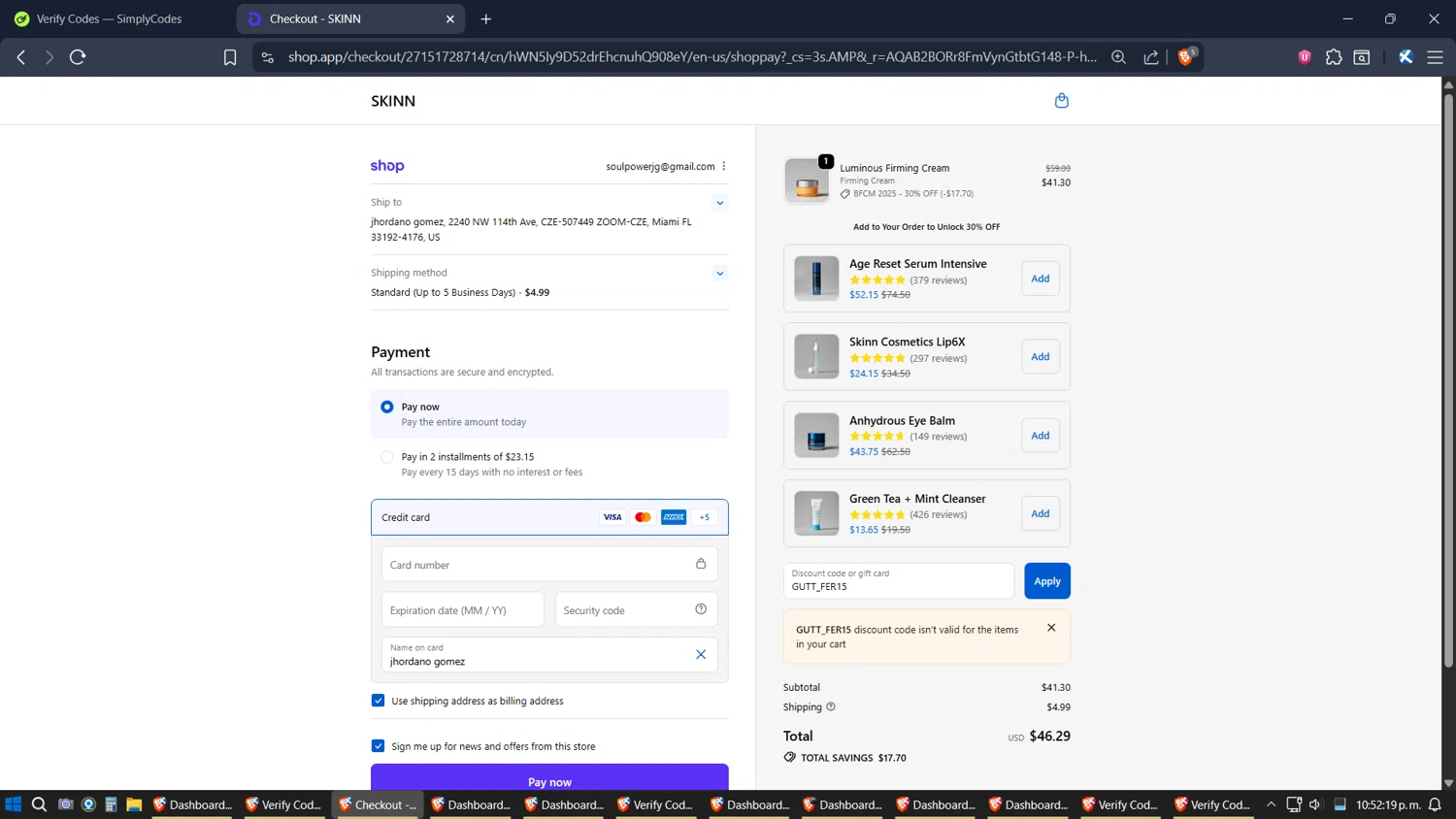Open the Windows Start menu

click(14, 804)
